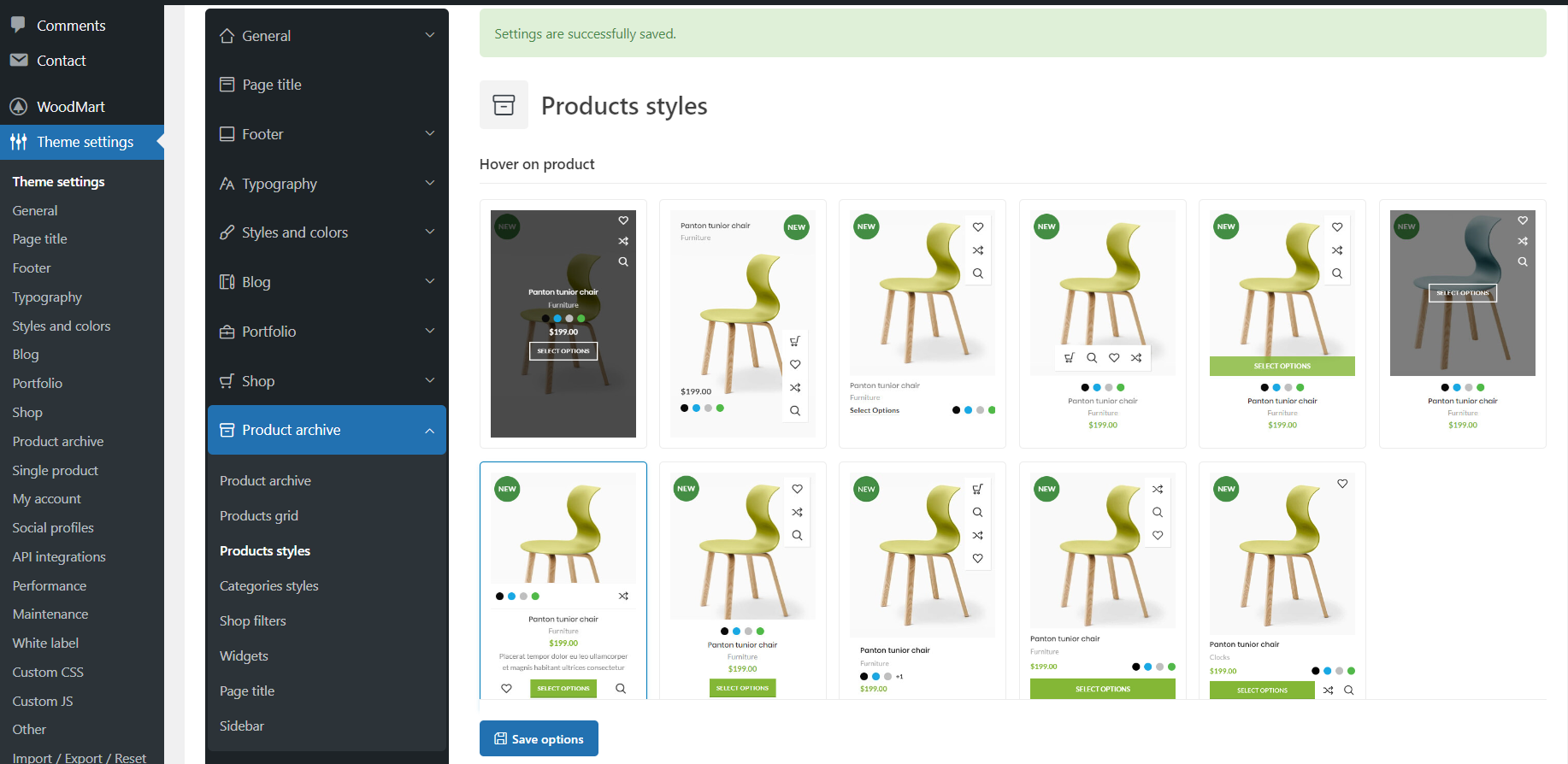Select hover style showing product description text
The image size is (1568, 764).
[x=563, y=581]
